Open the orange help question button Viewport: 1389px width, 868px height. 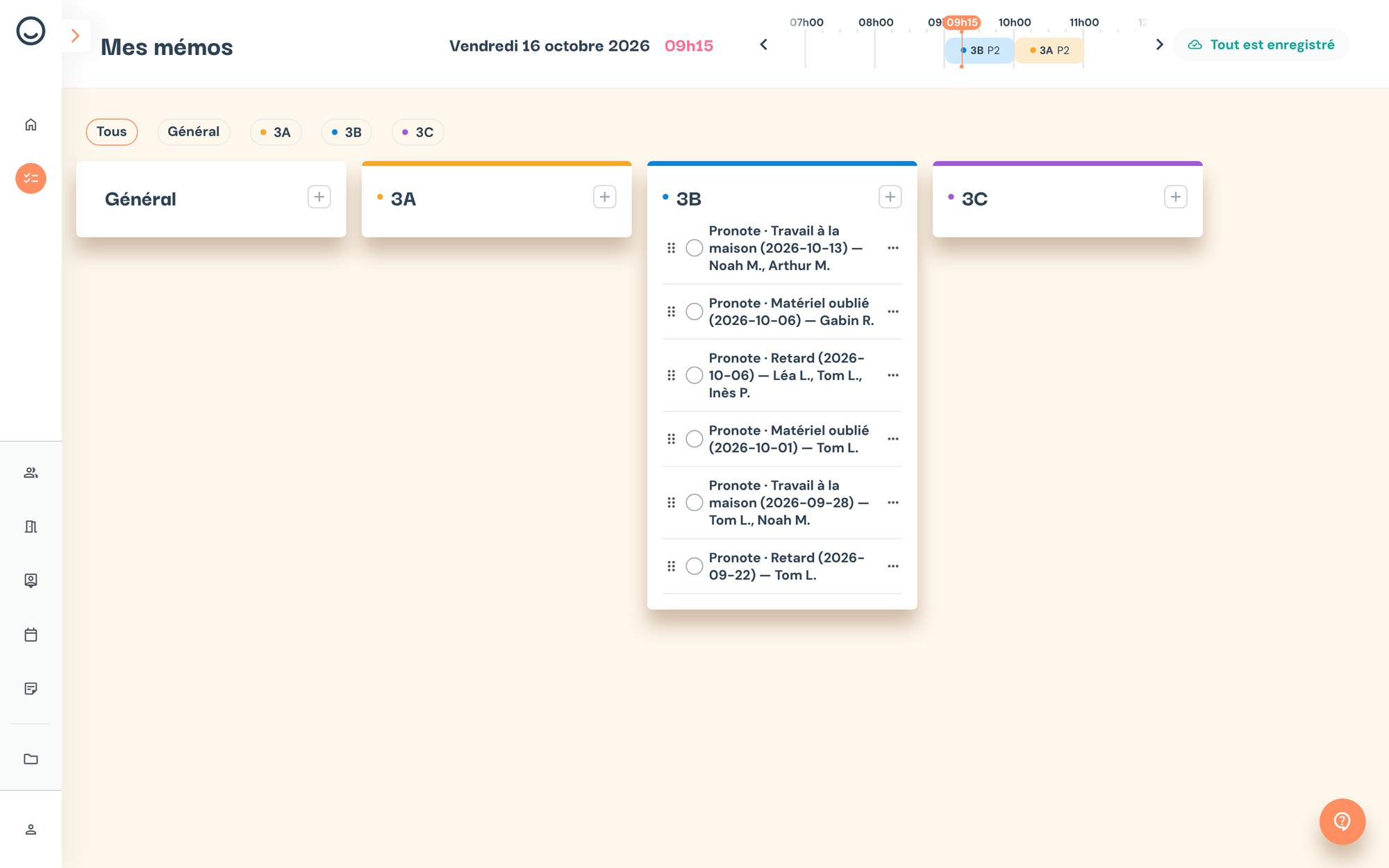click(1342, 821)
